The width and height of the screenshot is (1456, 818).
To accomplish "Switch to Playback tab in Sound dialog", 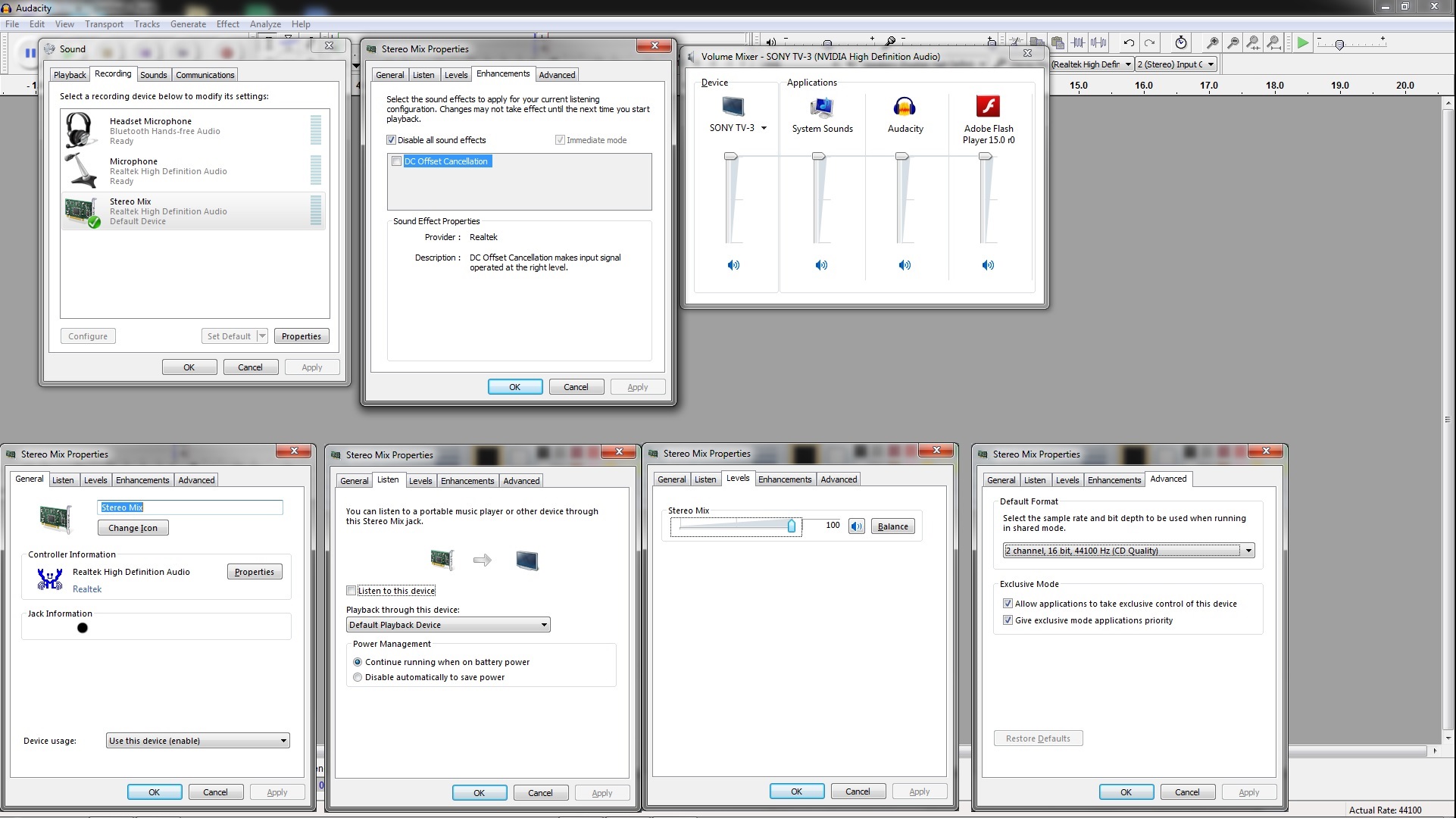I will [x=70, y=75].
